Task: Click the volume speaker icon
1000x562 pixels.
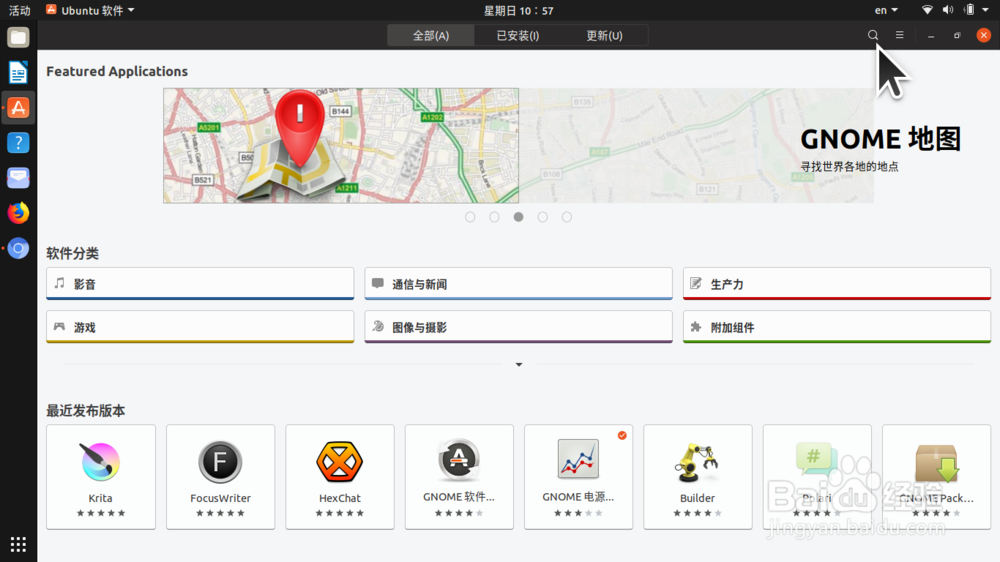Action: [x=948, y=10]
